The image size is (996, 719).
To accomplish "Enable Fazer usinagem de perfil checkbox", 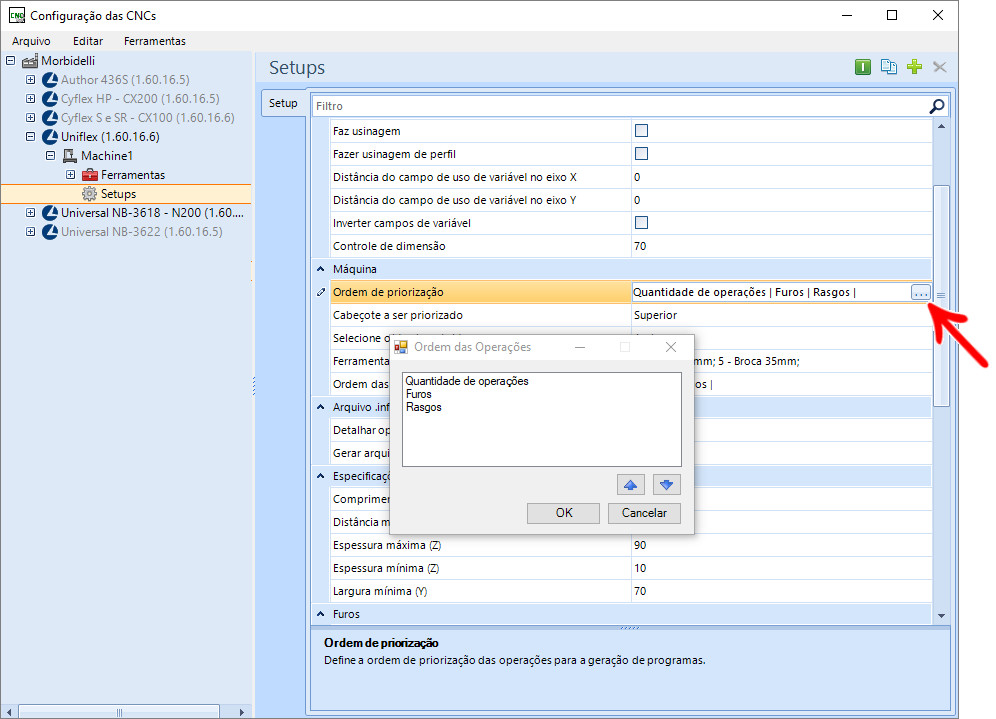I will click(x=642, y=154).
